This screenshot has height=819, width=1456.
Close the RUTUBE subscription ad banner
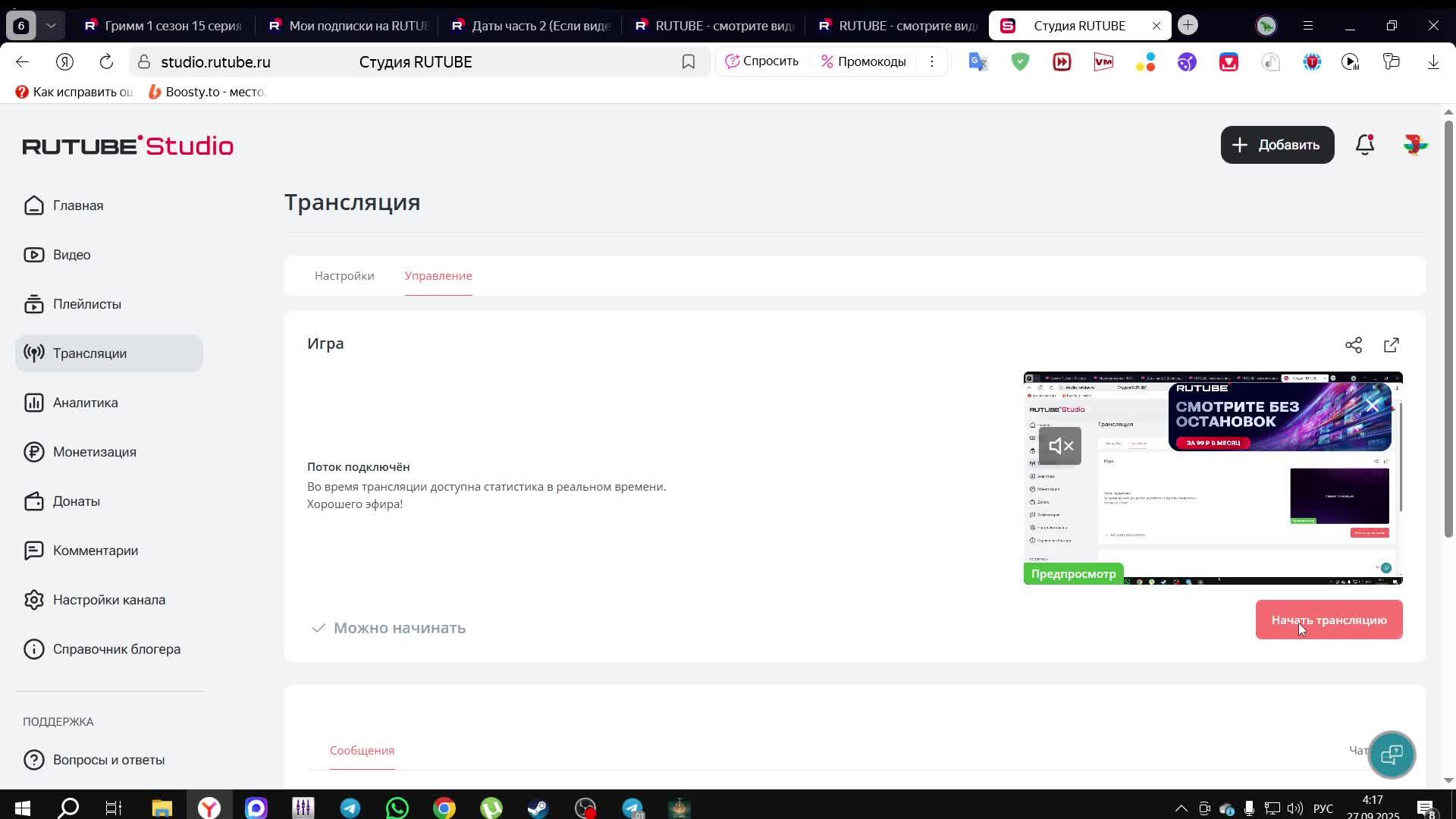pyautogui.click(x=1373, y=406)
